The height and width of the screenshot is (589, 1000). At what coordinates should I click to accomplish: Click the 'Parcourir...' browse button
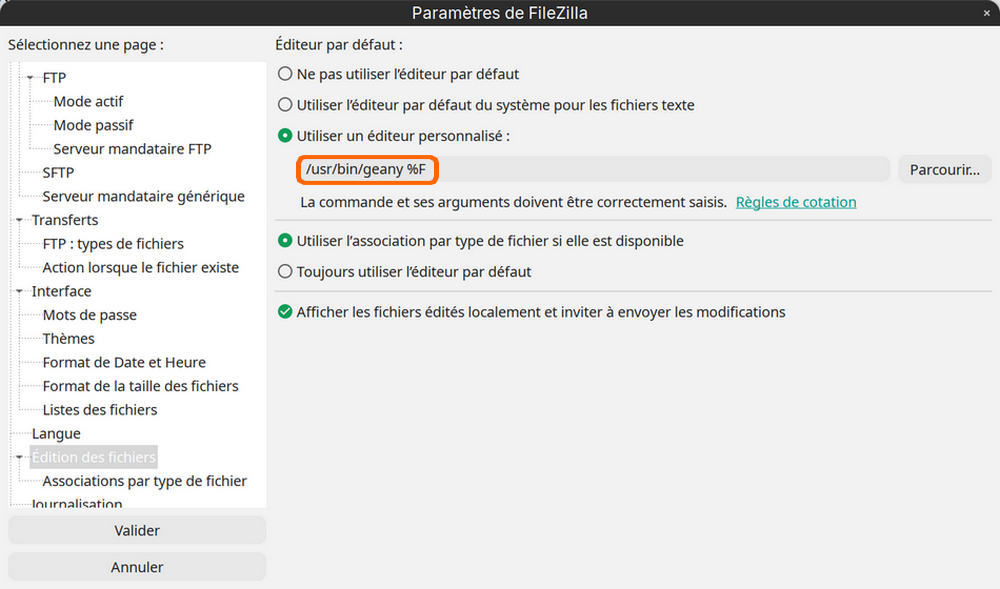944,170
